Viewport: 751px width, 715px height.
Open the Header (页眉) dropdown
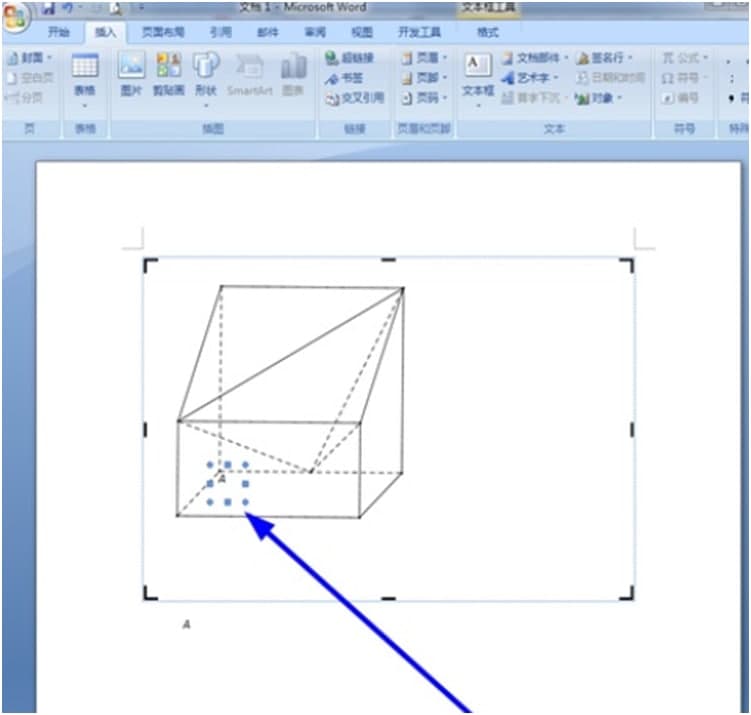pos(424,58)
